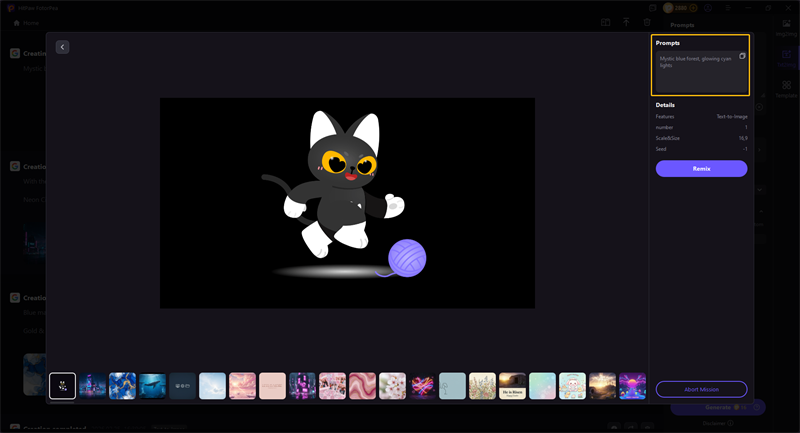Open the Txt2Img tab in the sidebar
800x433 pixels.
pos(786,58)
